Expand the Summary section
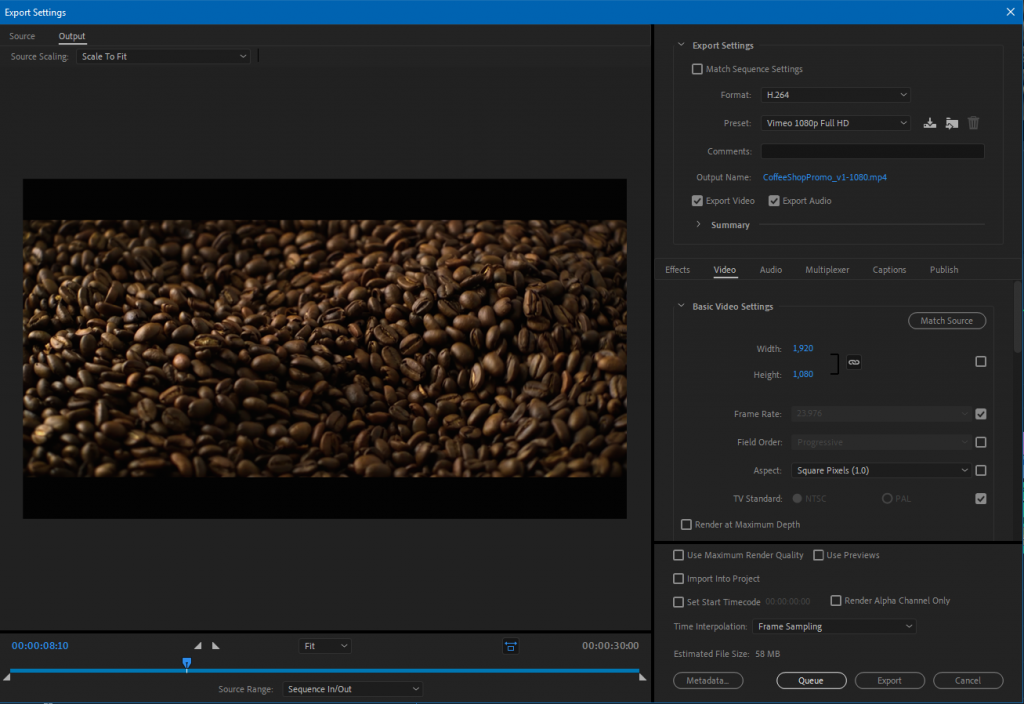Viewport: 1024px width, 704px height. pyautogui.click(x=698, y=225)
